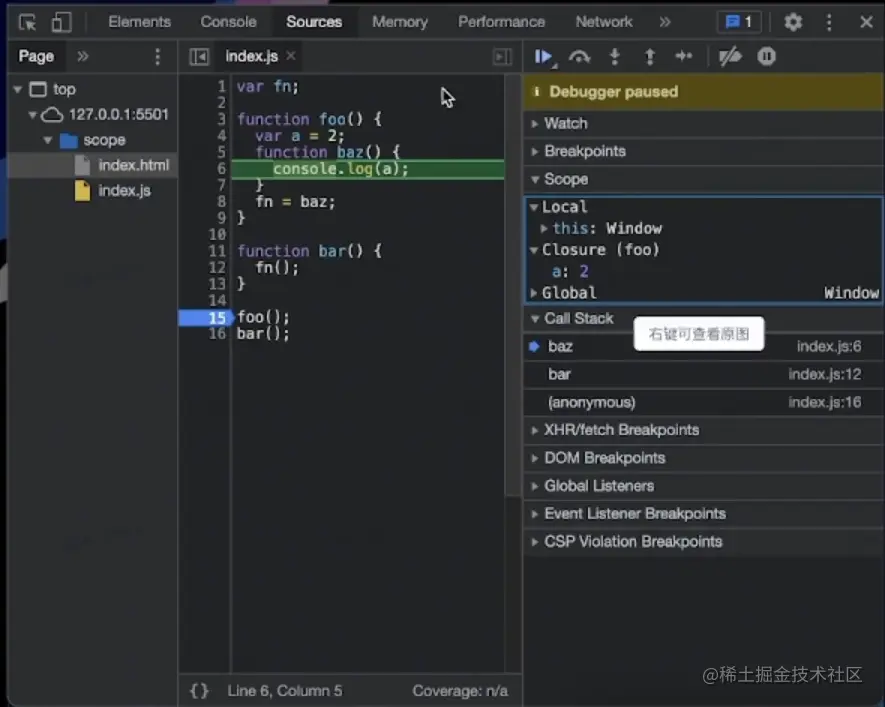This screenshot has width=885, height=707.
Task: Open index.js:6 source link
Action: click(x=829, y=346)
